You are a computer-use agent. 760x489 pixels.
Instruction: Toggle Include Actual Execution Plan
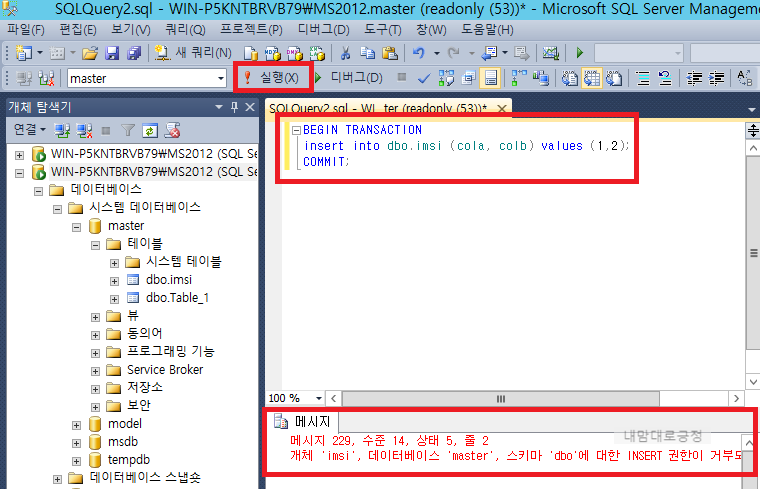pos(519,78)
